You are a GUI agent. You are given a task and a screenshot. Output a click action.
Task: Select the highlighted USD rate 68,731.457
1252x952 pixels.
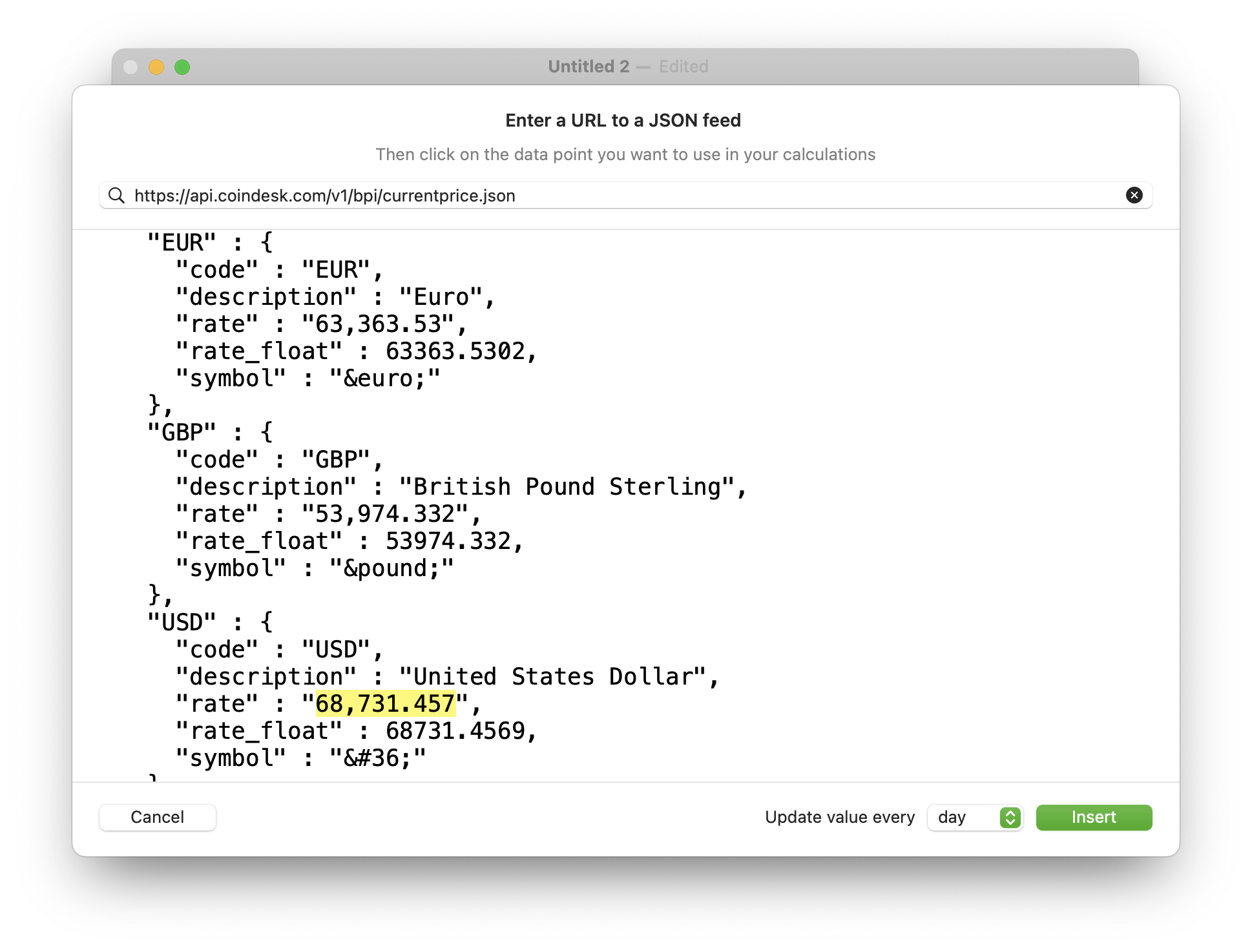point(385,703)
